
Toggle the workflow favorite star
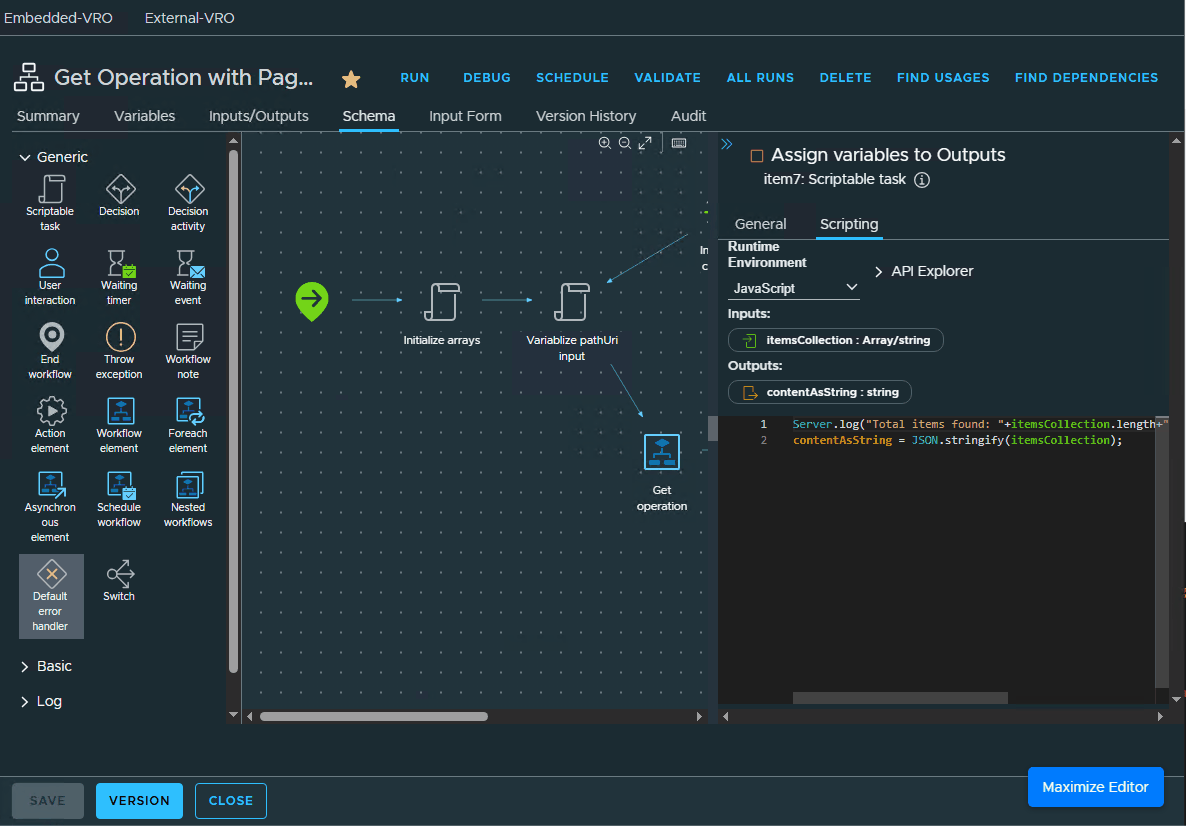[351, 77]
